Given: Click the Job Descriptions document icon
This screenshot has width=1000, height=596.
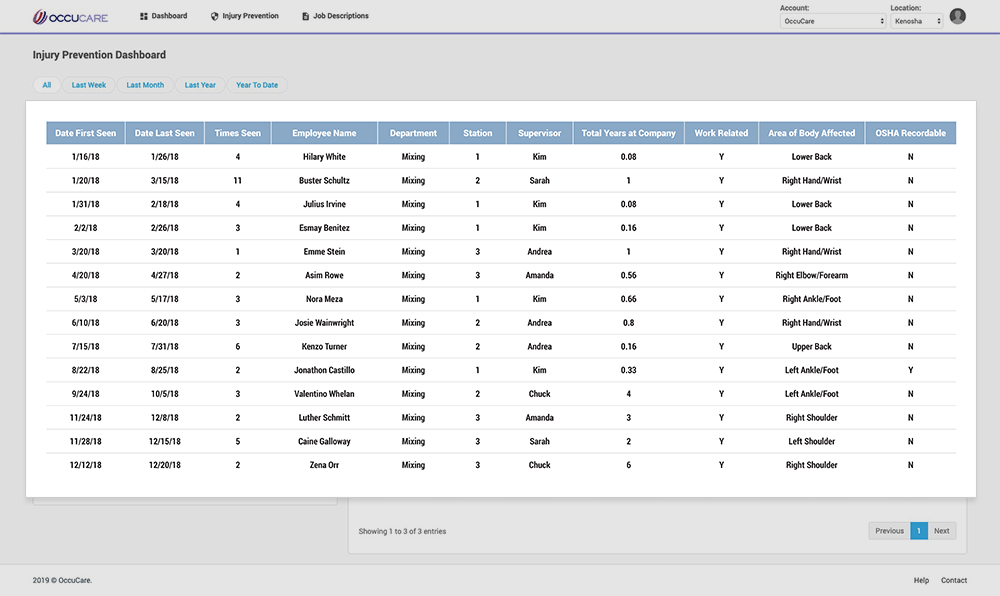Looking at the screenshot, I should click(x=305, y=16).
